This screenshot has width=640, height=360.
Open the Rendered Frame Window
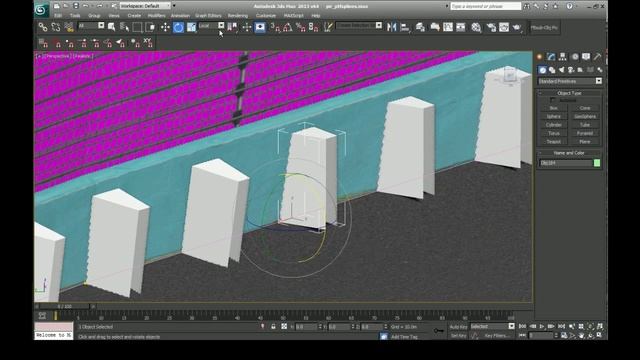pyautogui.click(x=504, y=27)
